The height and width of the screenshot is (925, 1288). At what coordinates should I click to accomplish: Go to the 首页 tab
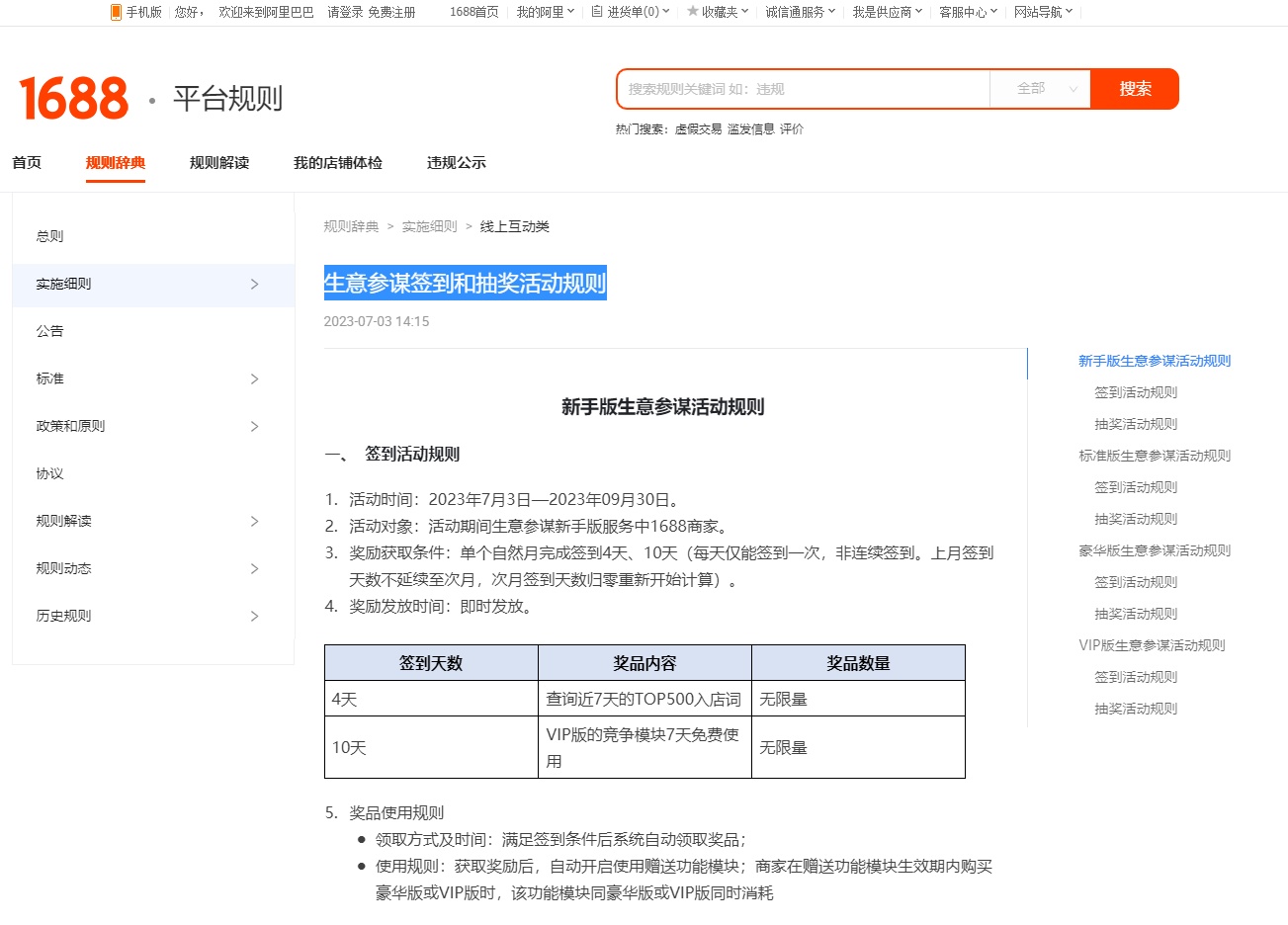27,163
